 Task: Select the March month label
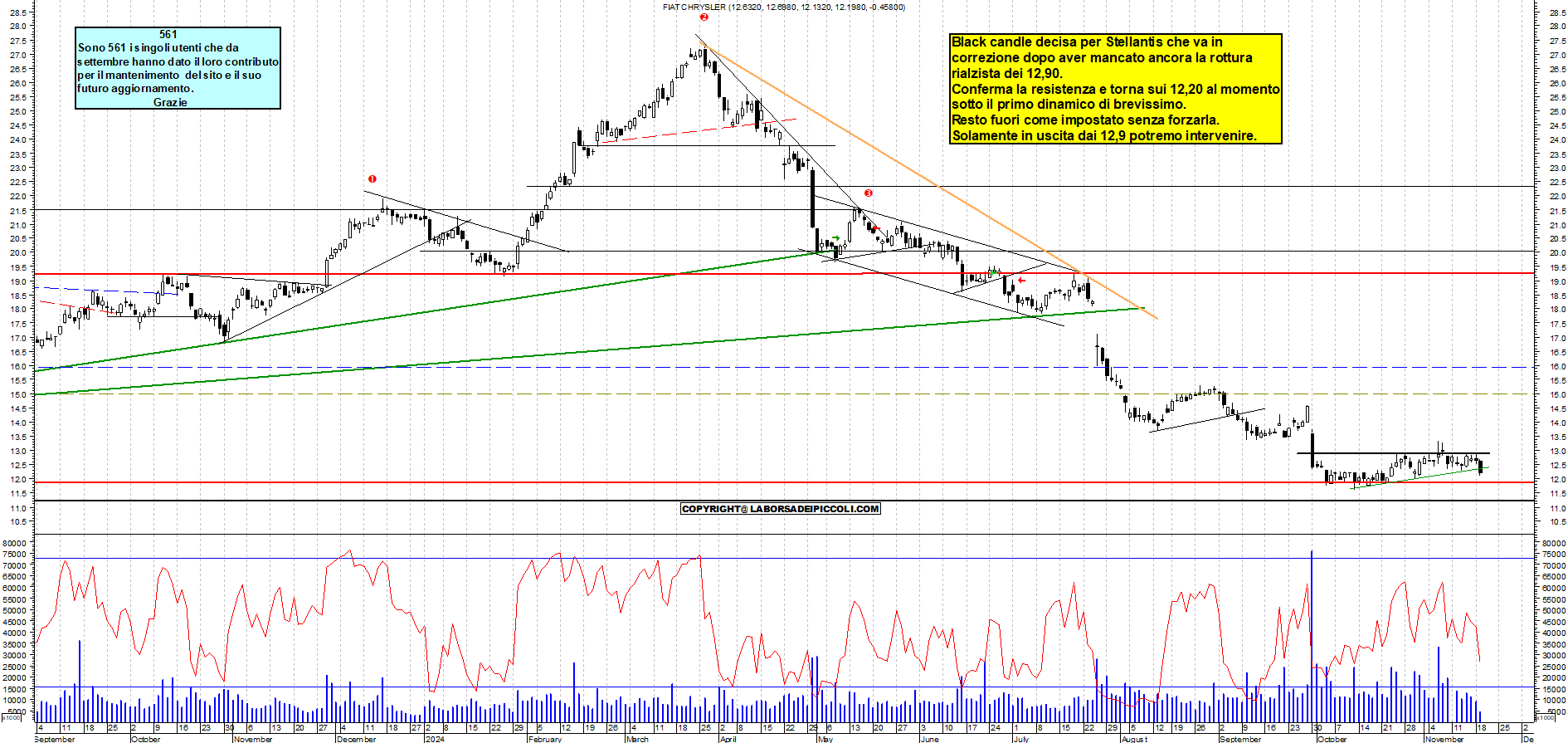(637, 739)
